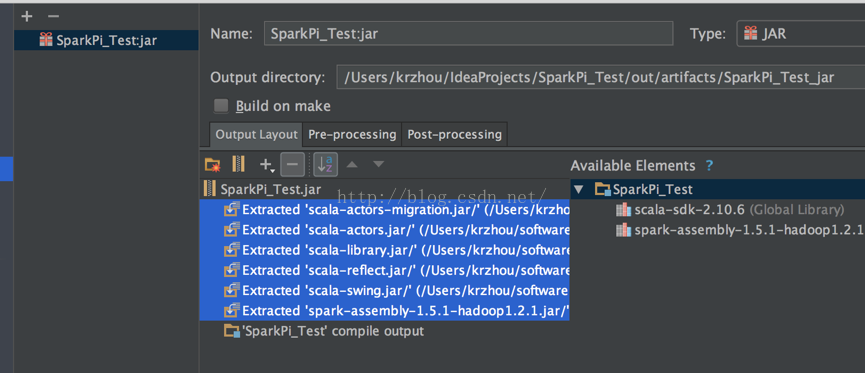Click the move up arrow icon
The height and width of the screenshot is (373, 865).
point(352,164)
